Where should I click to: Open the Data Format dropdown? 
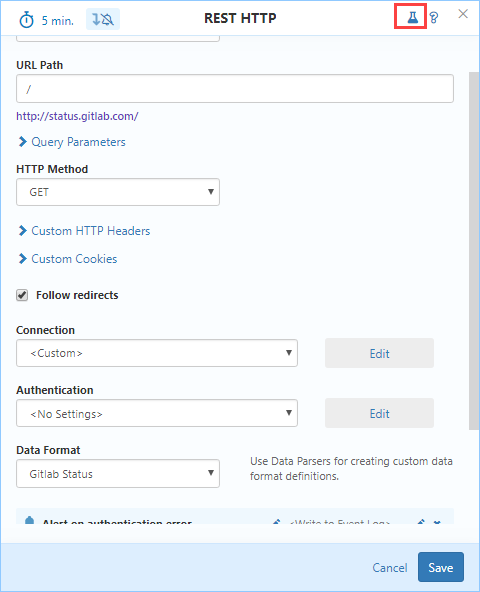pos(118,473)
